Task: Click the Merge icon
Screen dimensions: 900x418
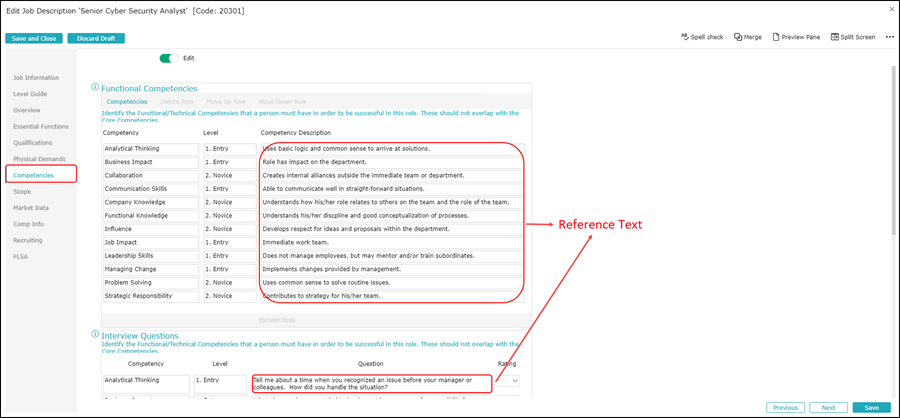Action: 747,37
